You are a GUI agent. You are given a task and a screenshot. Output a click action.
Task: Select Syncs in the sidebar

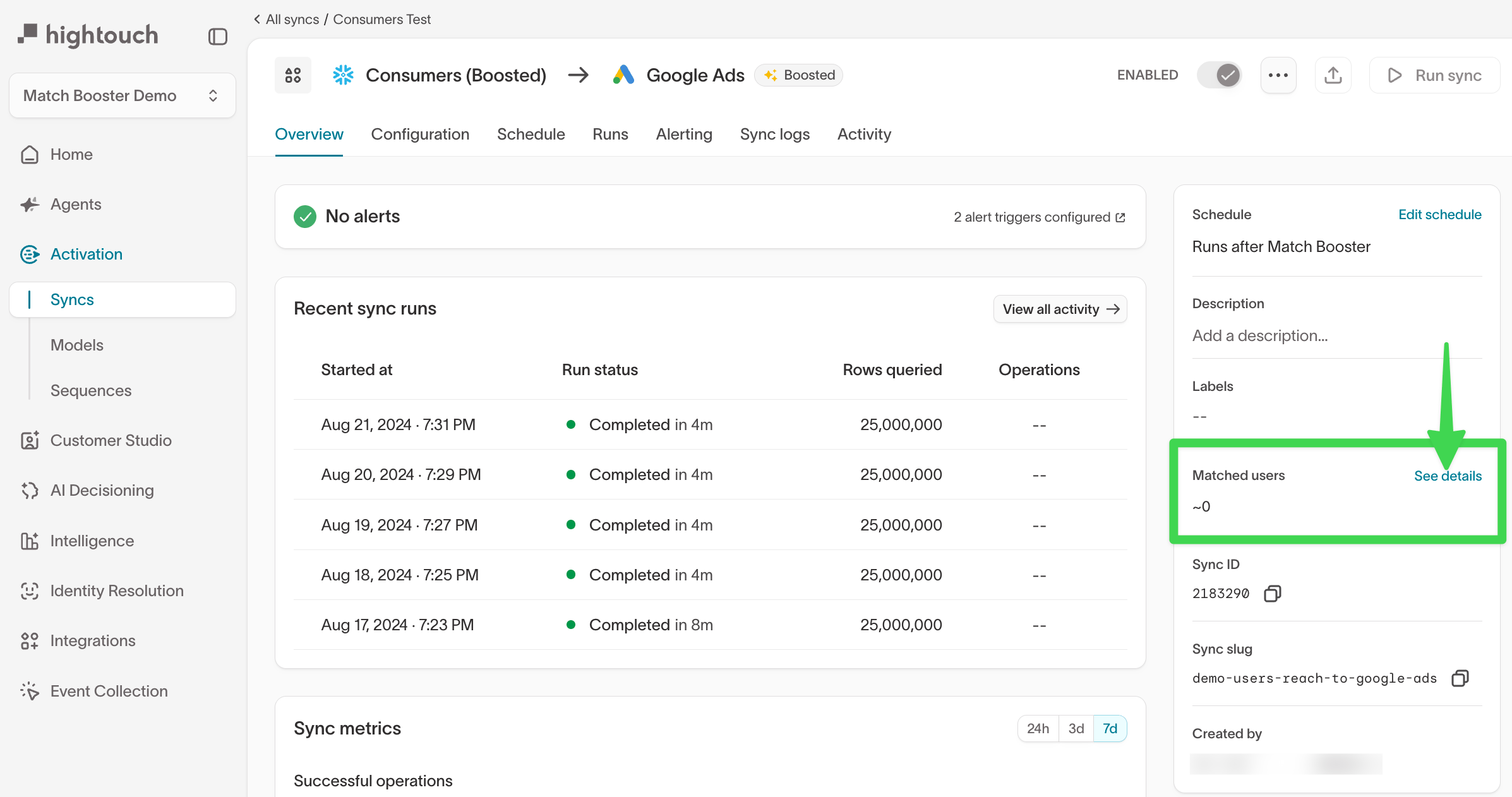point(123,299)
